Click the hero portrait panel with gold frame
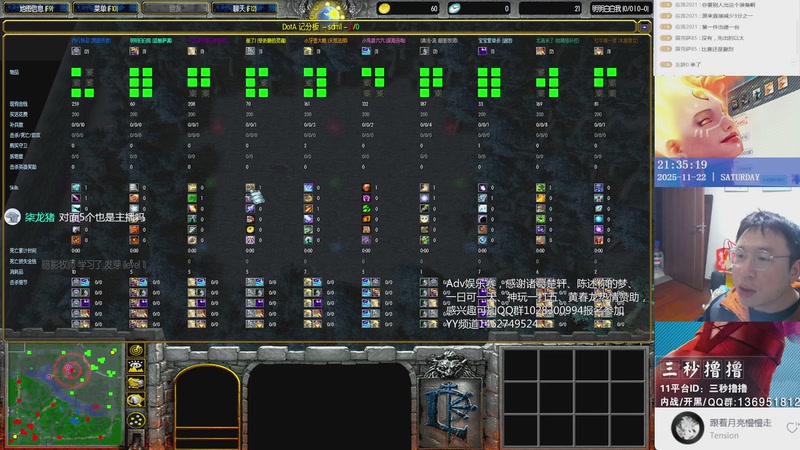 (x=207, y=406)
